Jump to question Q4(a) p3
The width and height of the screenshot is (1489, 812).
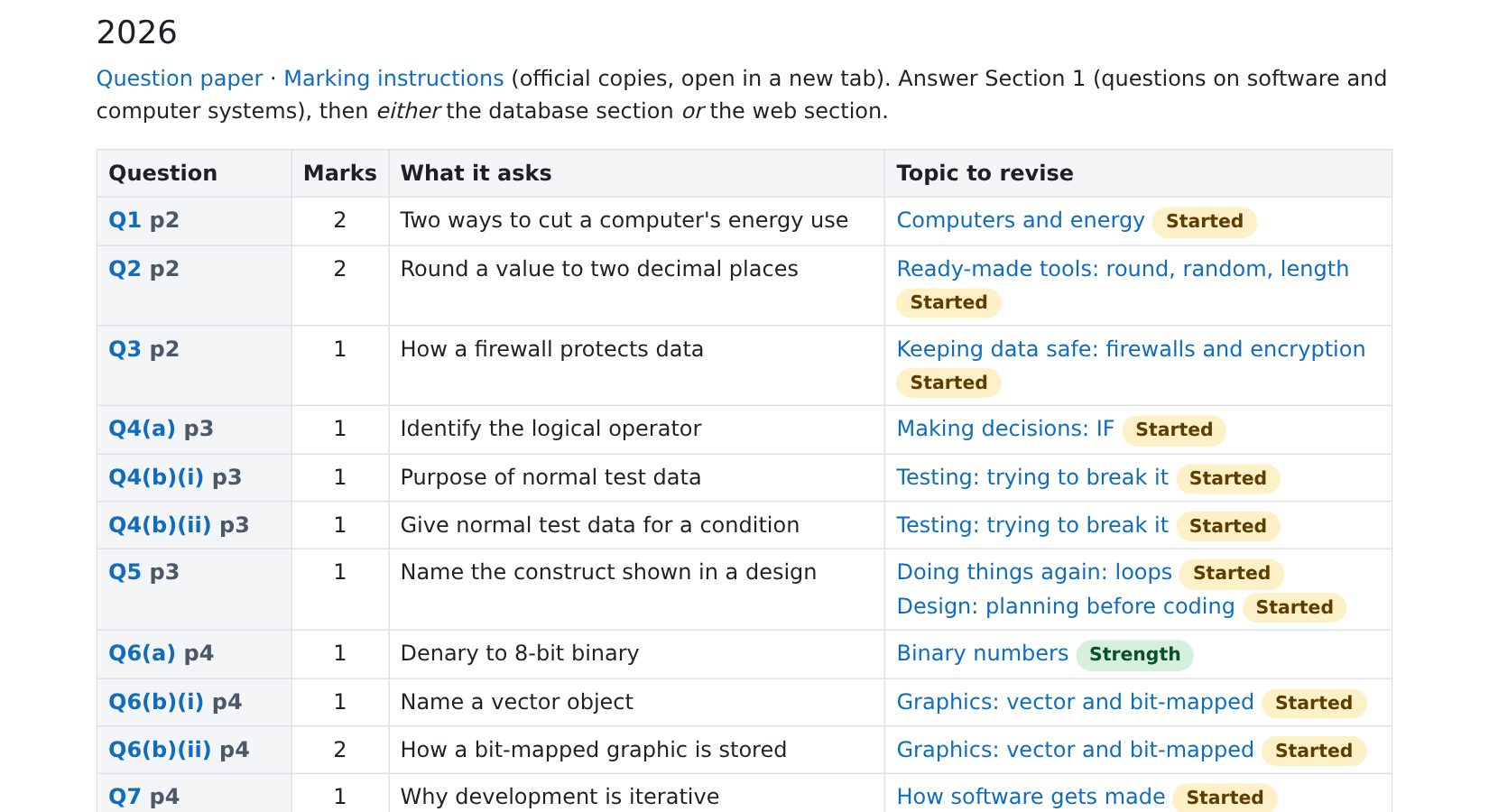pyautogui.click(x=161, y=429)
